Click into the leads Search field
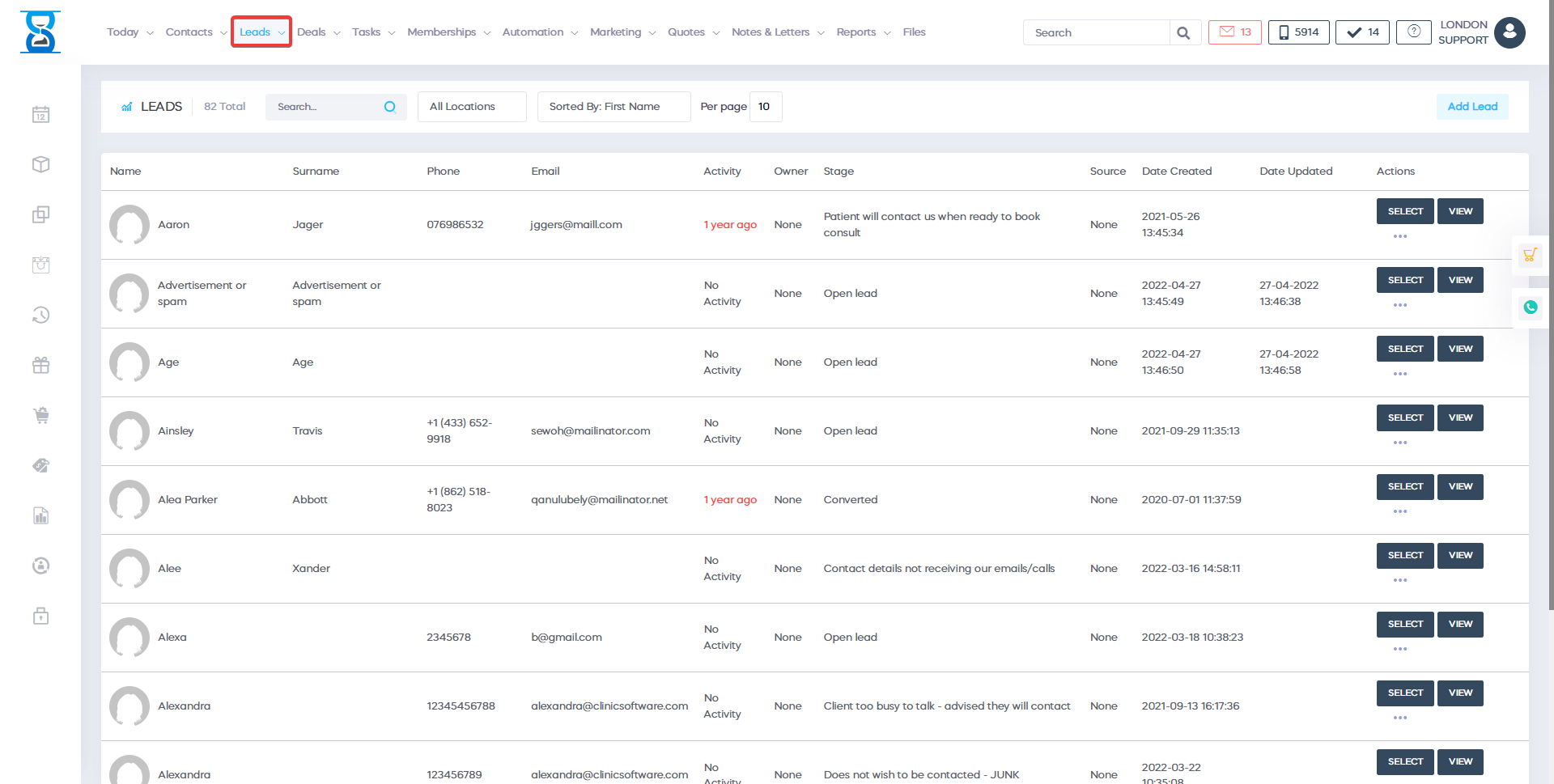This screenshot has width=1554, height=784. pos(325,107)
